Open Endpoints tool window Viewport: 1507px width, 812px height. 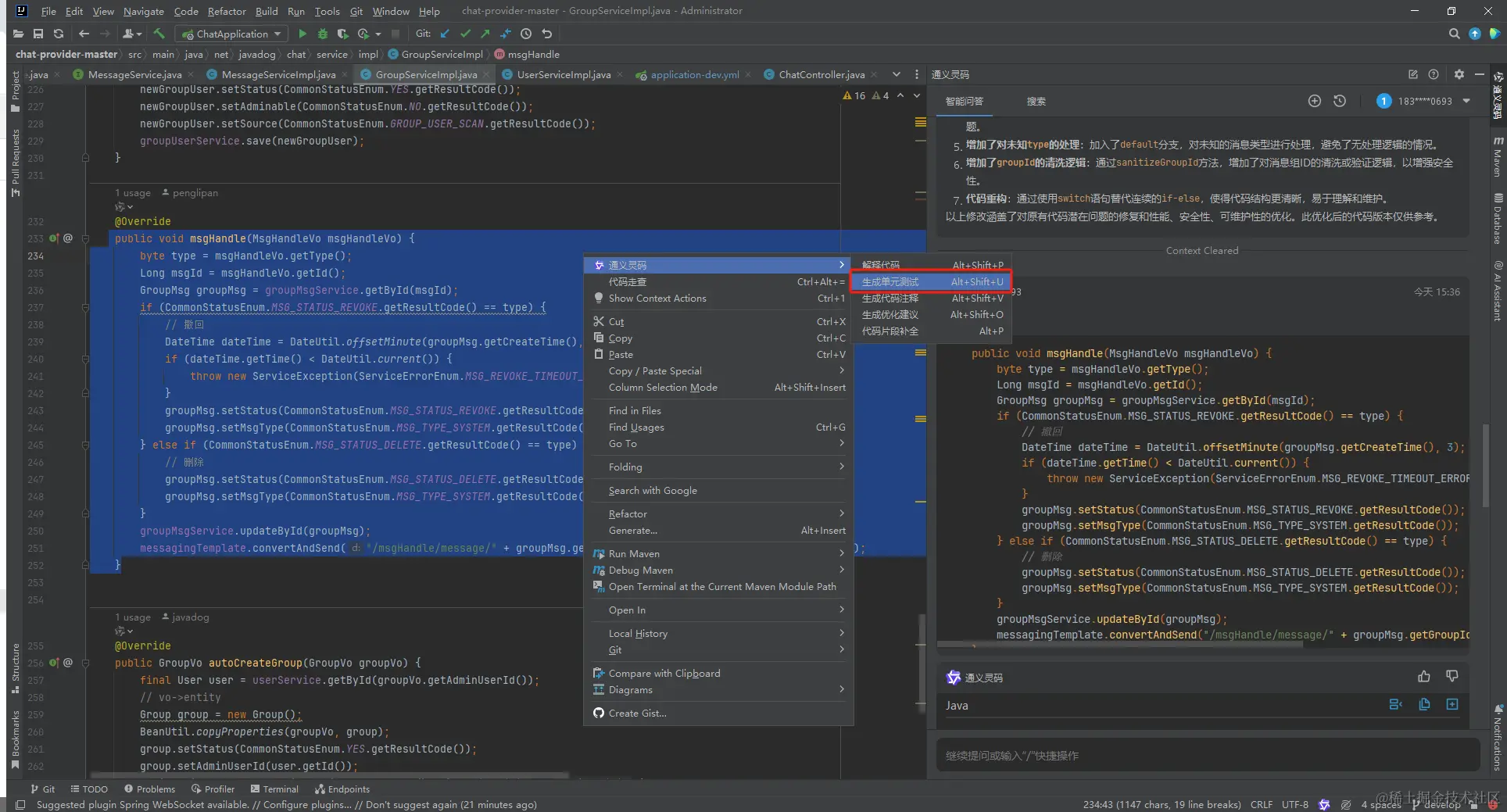(342, 789)
